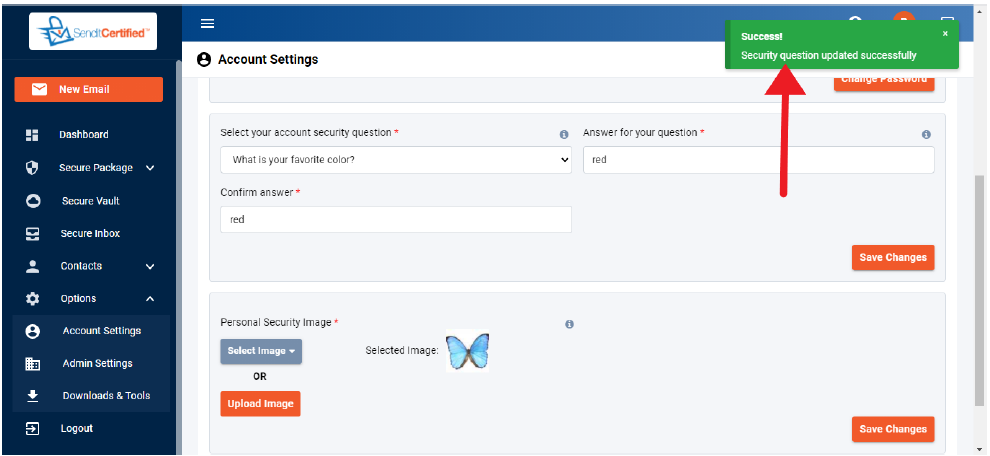This screenshot has height=456, width=990.
Task: Click the Logout exit icon
Action: 33,429
